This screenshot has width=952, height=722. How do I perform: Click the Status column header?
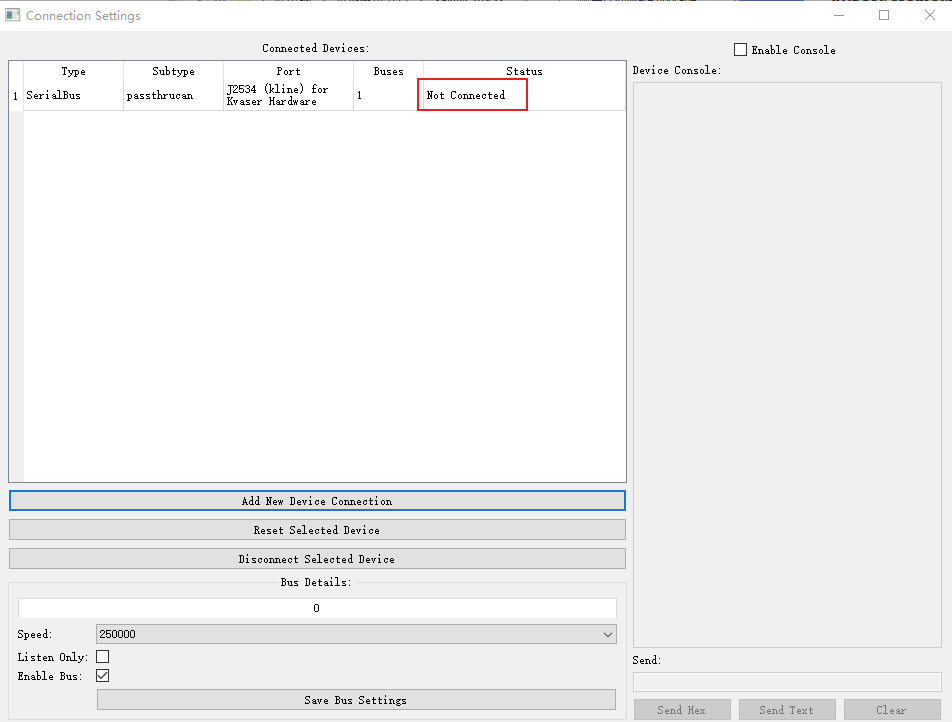[525, 71]
